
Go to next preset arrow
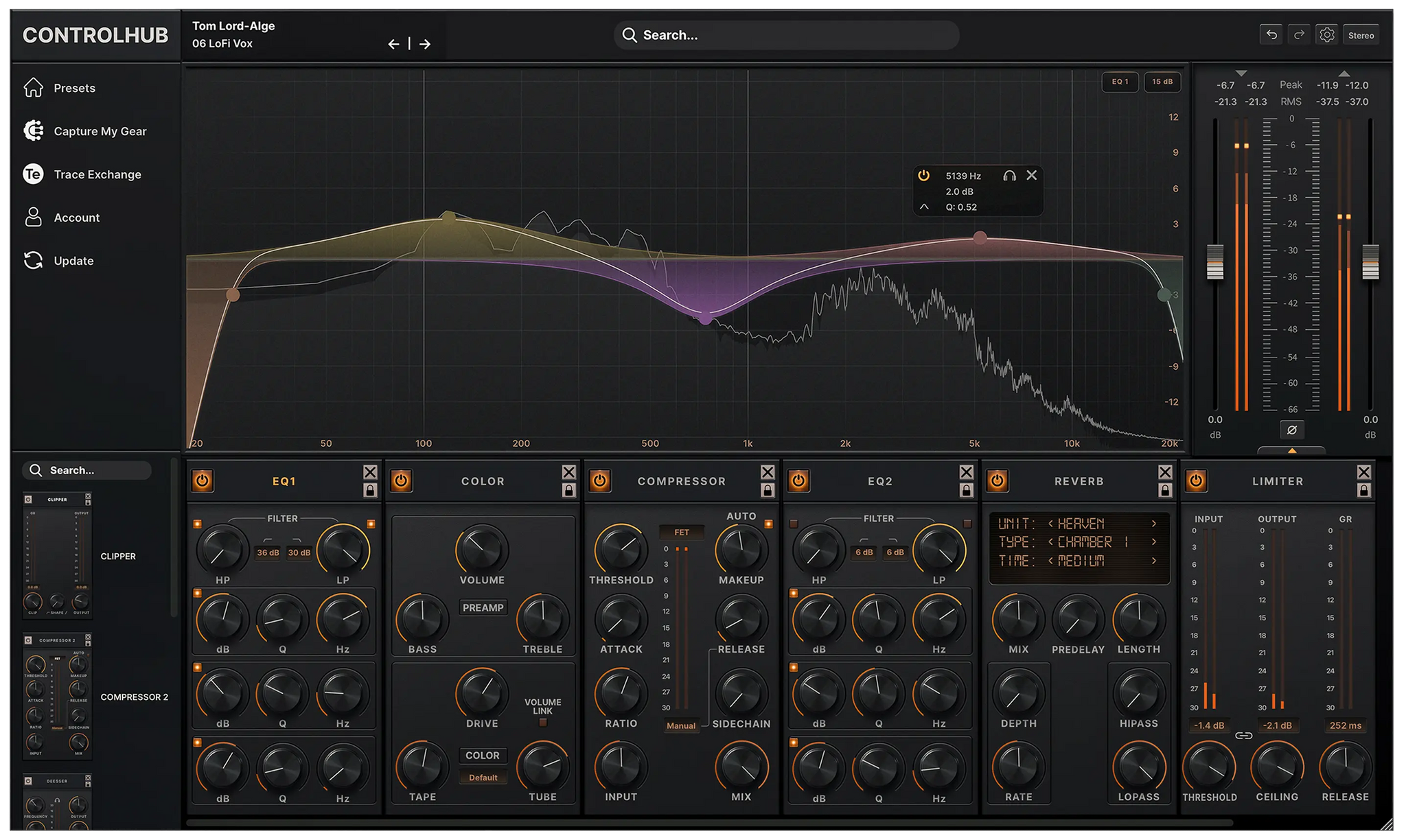(x=425, y=44)
